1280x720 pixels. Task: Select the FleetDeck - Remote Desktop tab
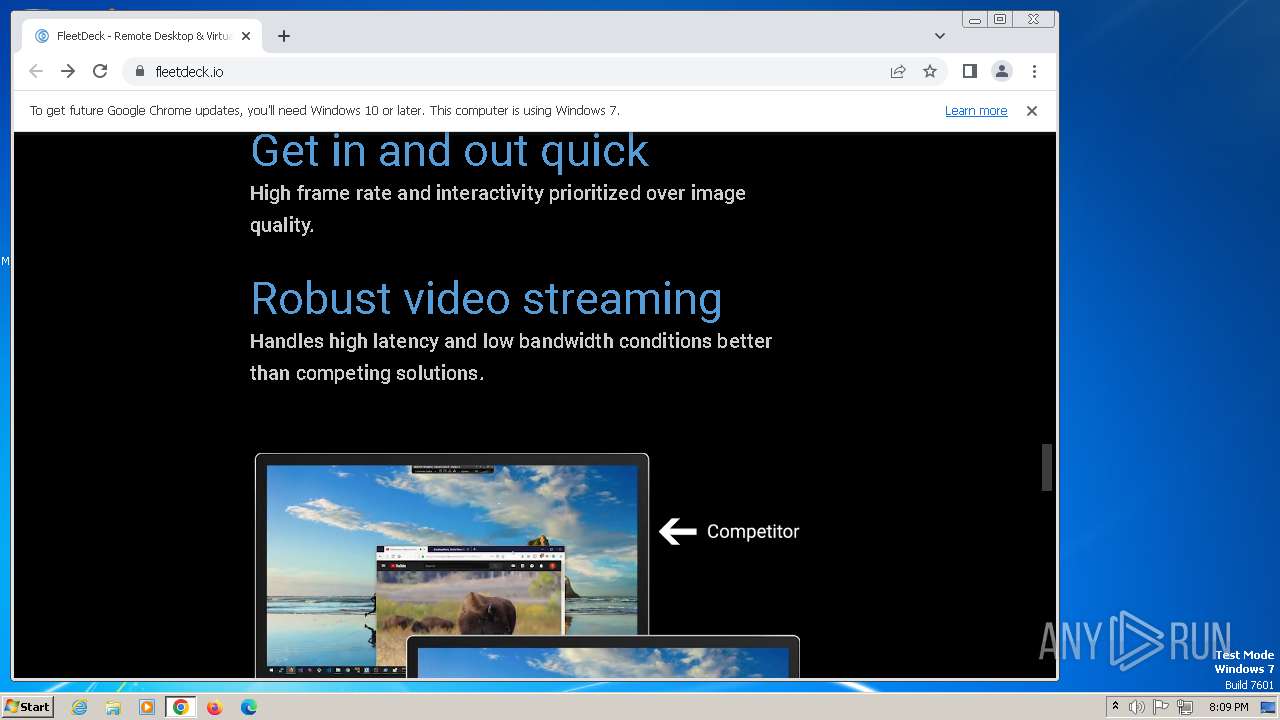tap(142, 36)
